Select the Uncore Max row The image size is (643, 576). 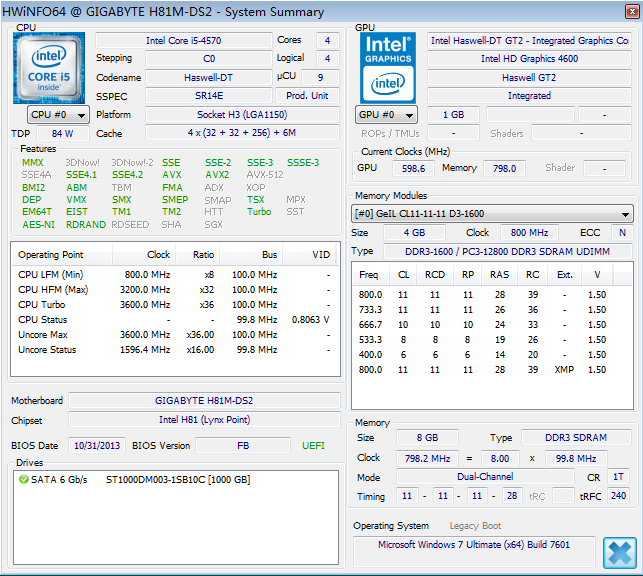click(x=175, y=335)
